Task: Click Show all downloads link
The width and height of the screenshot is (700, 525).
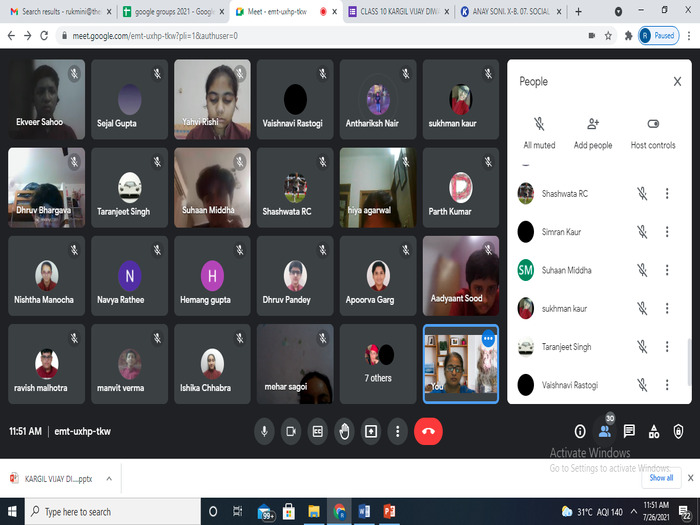Action: tap(661, 478)
